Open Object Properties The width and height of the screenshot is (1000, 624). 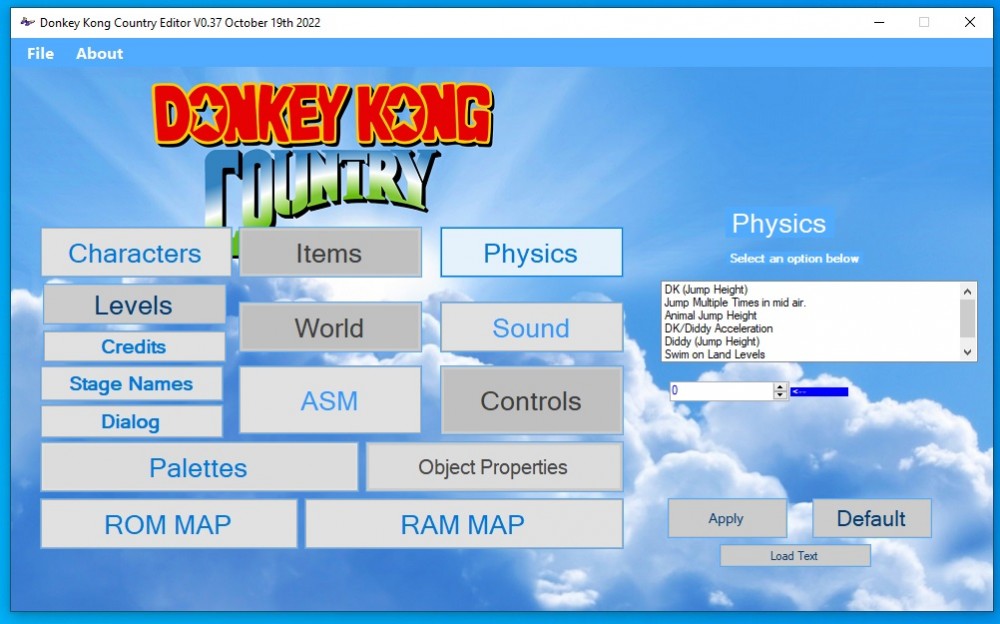pos(493,467)
